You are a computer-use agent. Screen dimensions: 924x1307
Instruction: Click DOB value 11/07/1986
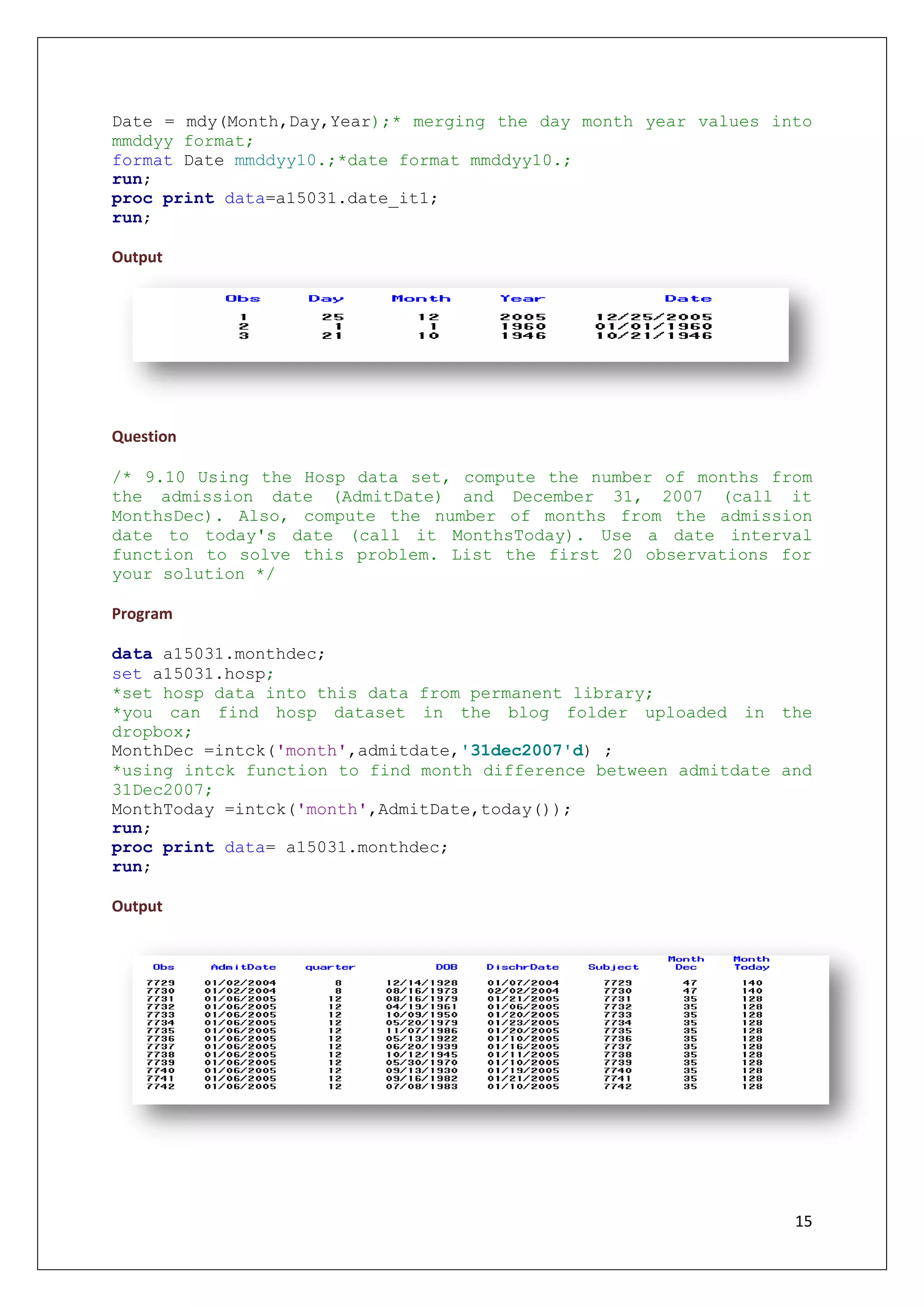[421, 1031]
